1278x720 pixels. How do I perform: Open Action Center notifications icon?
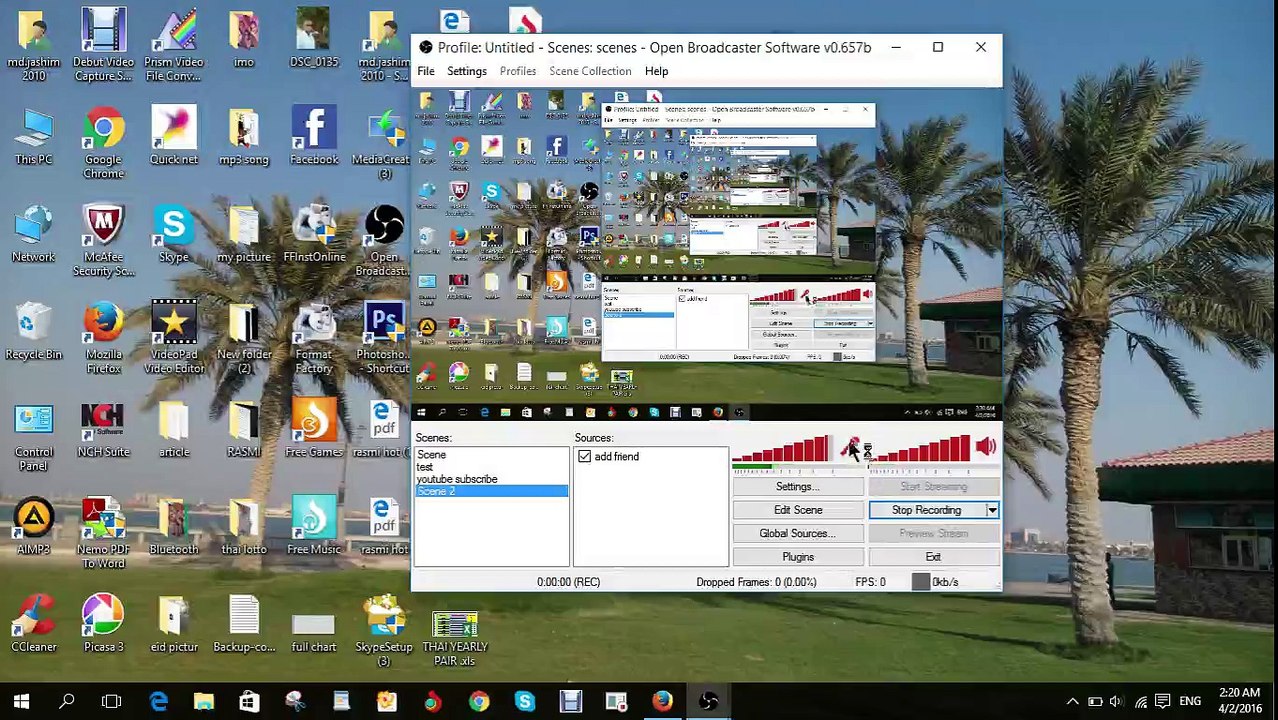[1164, 701]
